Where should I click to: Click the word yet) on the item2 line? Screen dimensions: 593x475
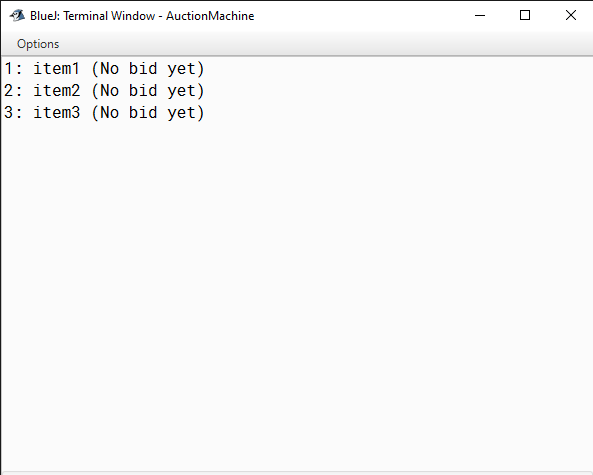186,91
